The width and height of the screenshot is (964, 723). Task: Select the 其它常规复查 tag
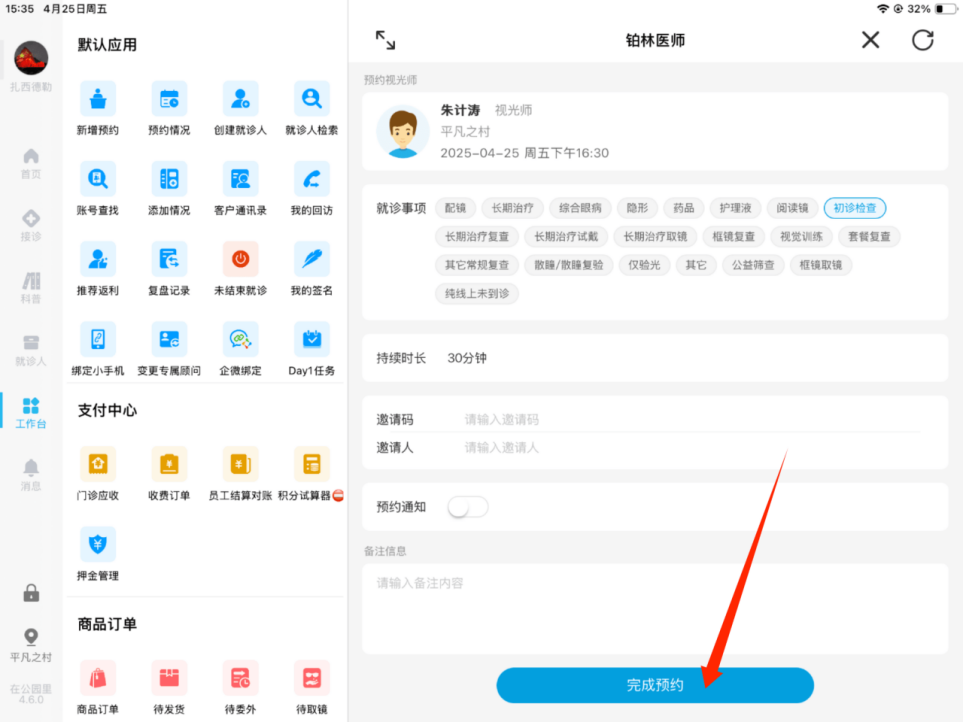click(477, 265)
